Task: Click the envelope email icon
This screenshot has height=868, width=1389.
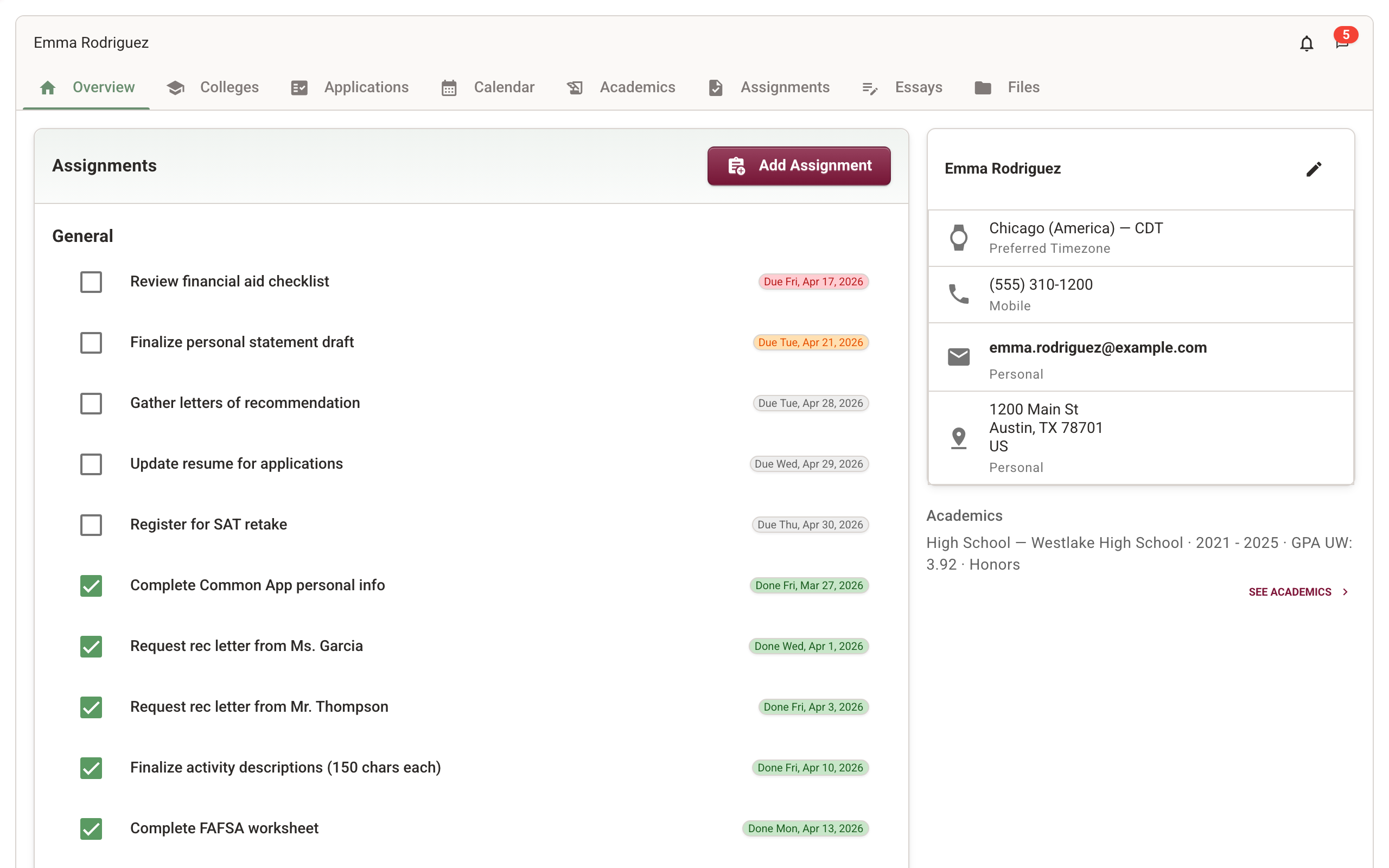Action: [x=959, y=357]
